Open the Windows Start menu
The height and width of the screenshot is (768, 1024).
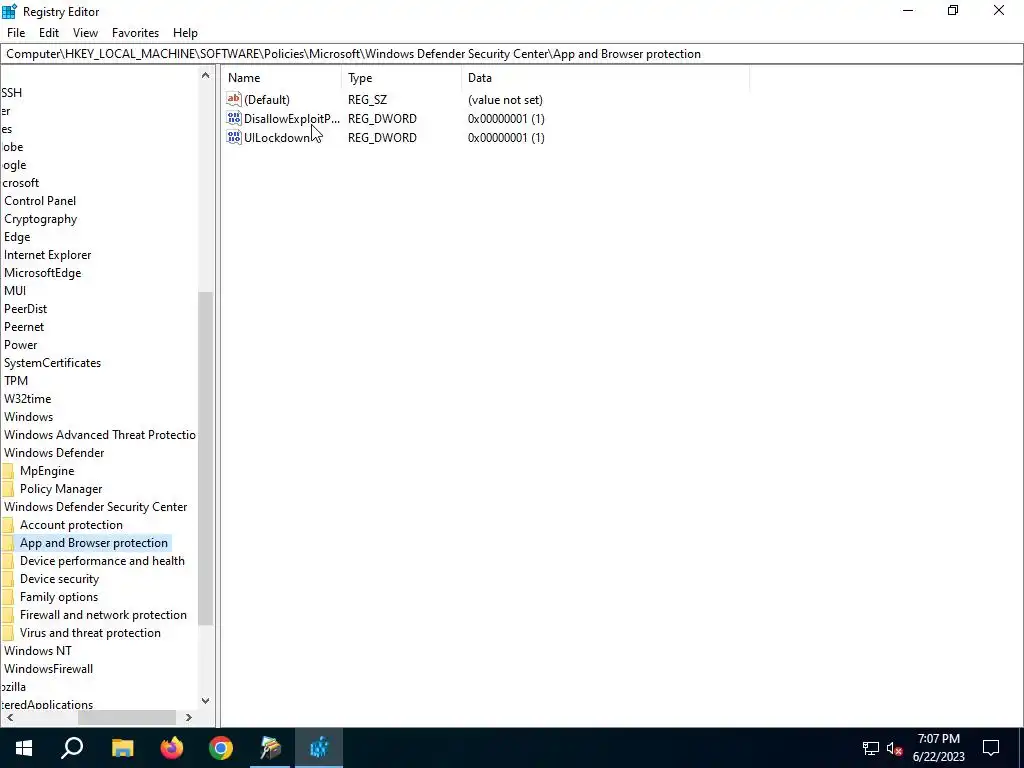(24, 748)
